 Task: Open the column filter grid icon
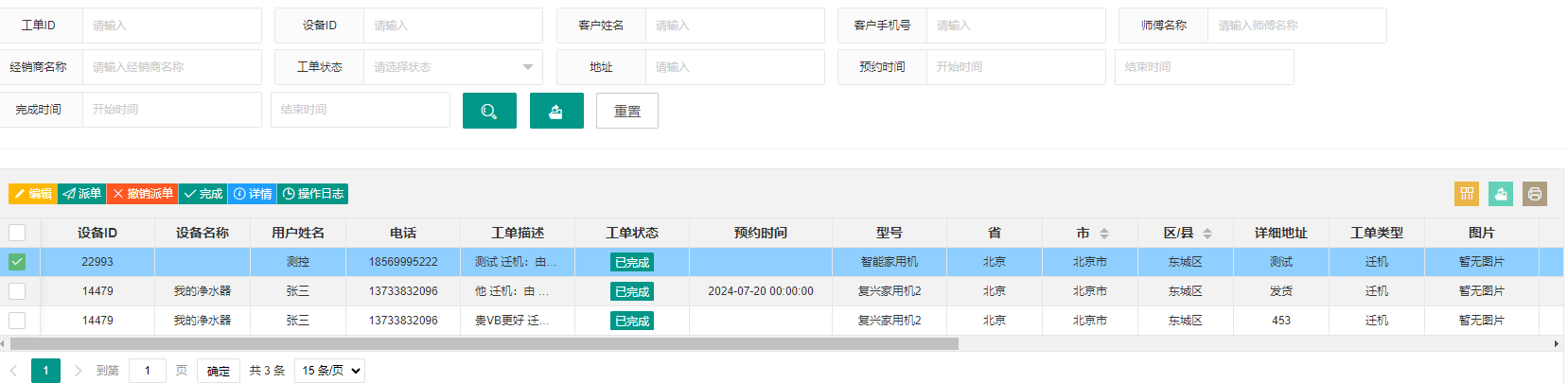tap(1467, 194)
